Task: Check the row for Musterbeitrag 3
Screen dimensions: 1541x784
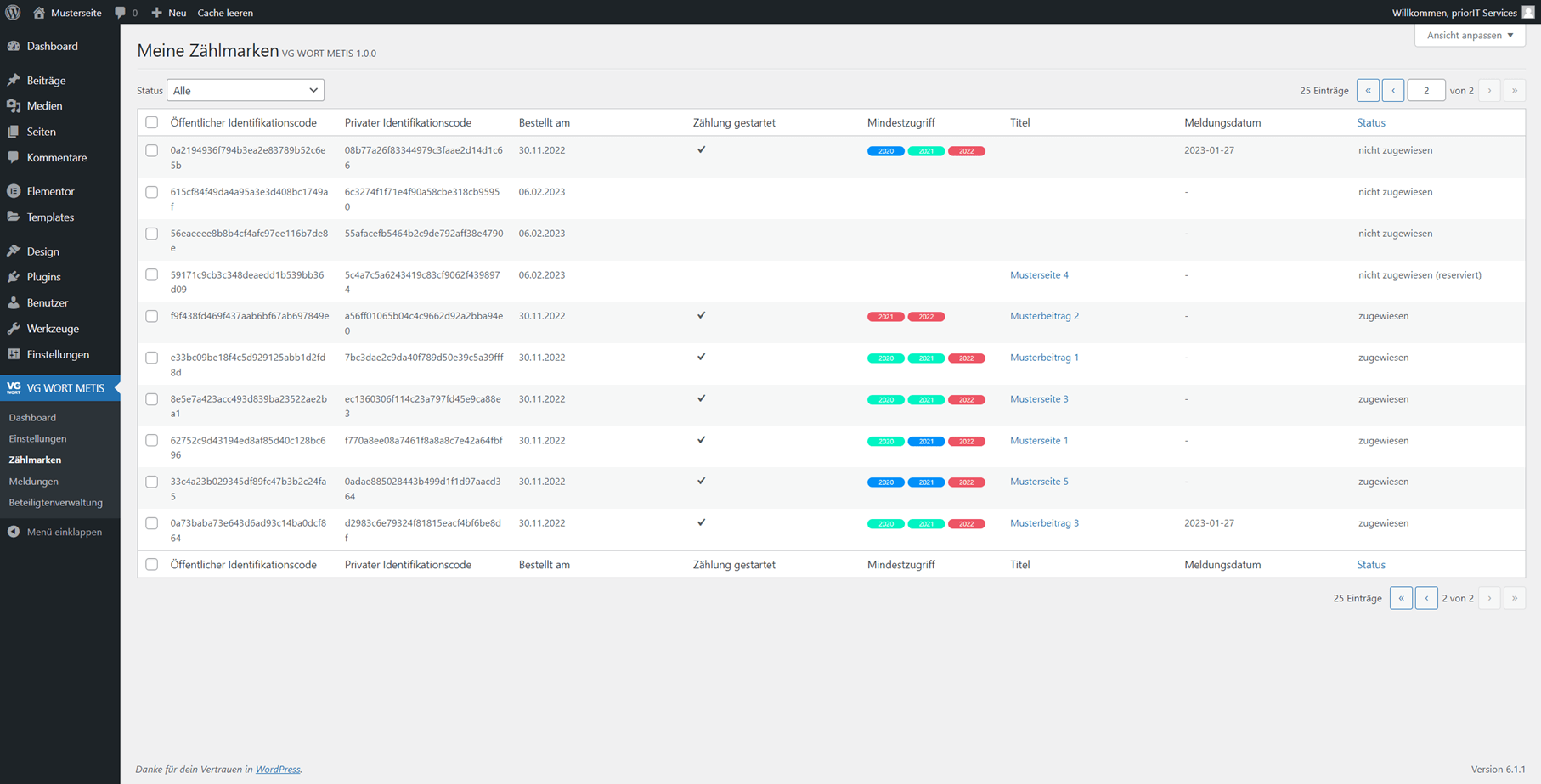Action: [x=151, y=523]
